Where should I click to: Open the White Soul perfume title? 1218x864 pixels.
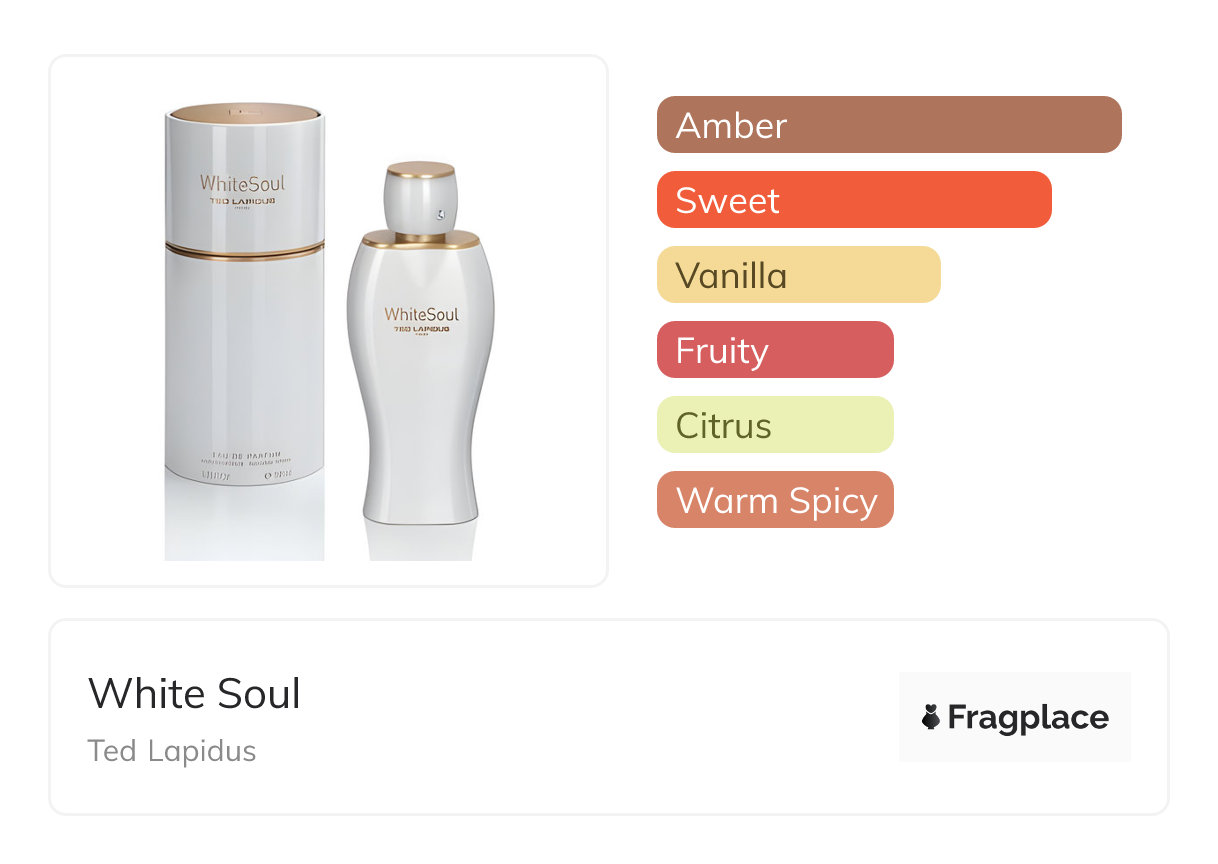(194, 694)
